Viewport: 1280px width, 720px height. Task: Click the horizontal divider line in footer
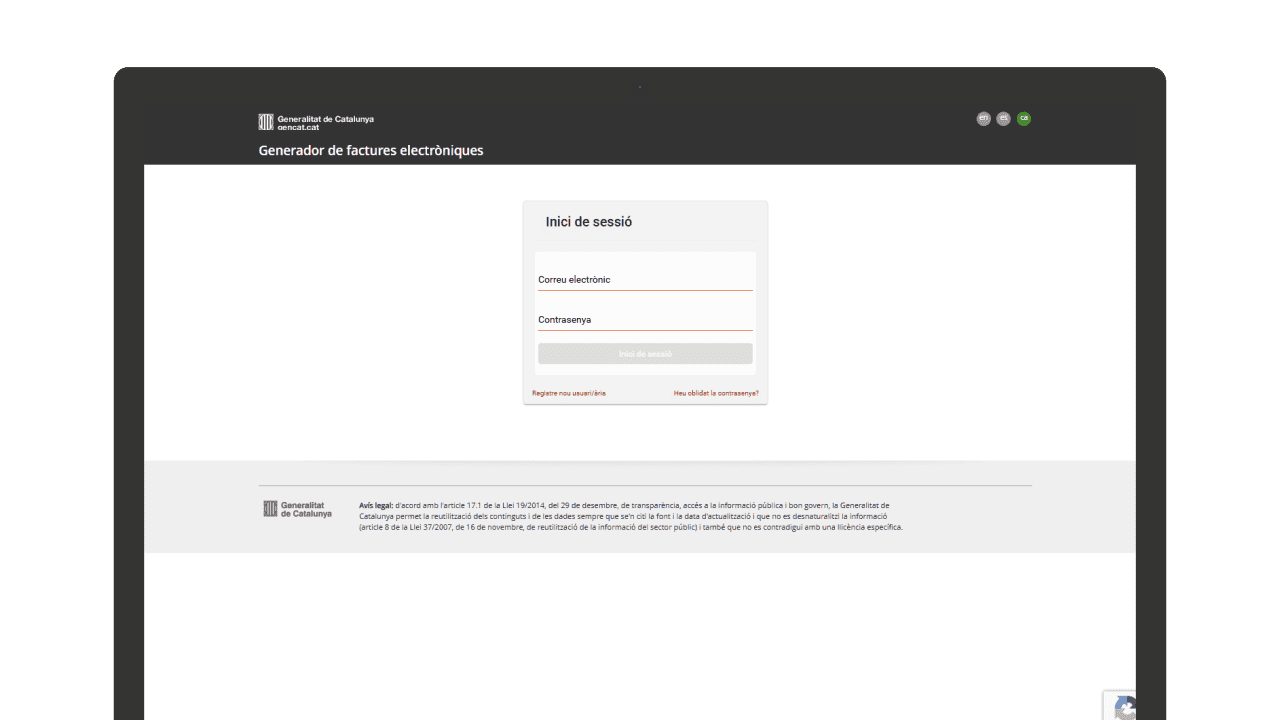pyautogui.click(x=645, y=486)
